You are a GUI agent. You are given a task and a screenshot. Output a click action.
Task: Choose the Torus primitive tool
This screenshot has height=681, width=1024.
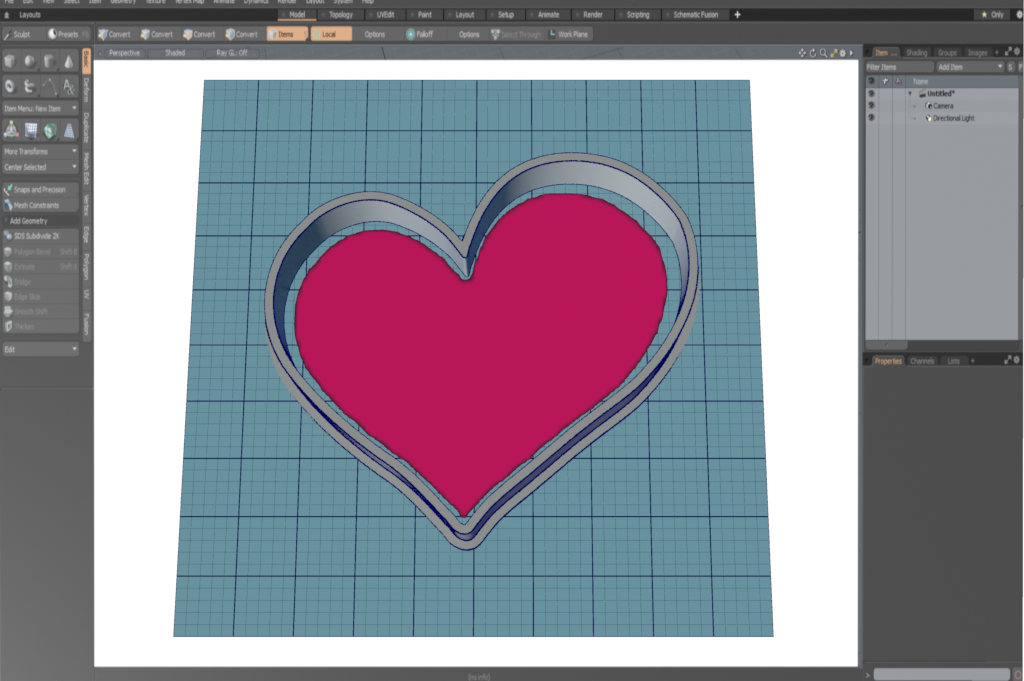click(x=11, y=87)
